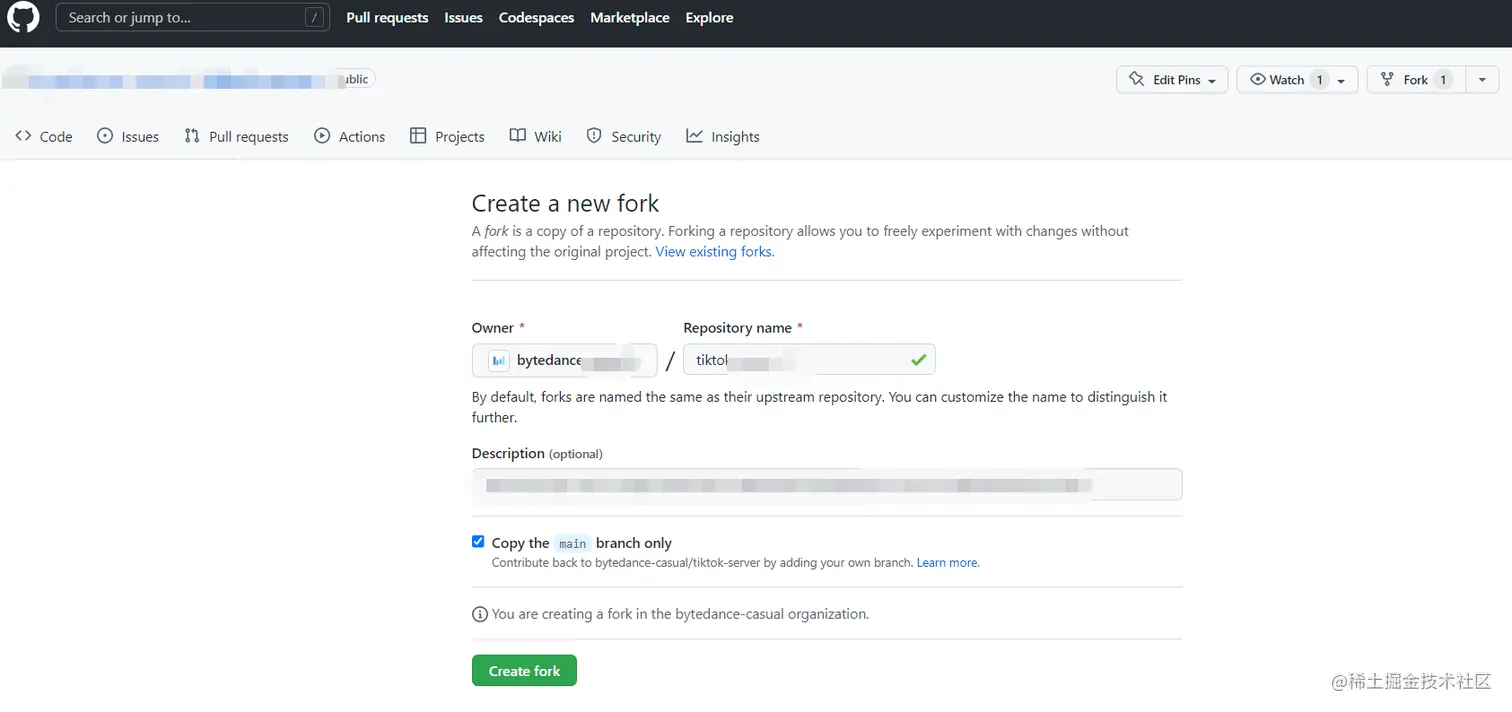Open the Security tab
Viewport: 1512px width, 712px height.
[x=624, y=137]
